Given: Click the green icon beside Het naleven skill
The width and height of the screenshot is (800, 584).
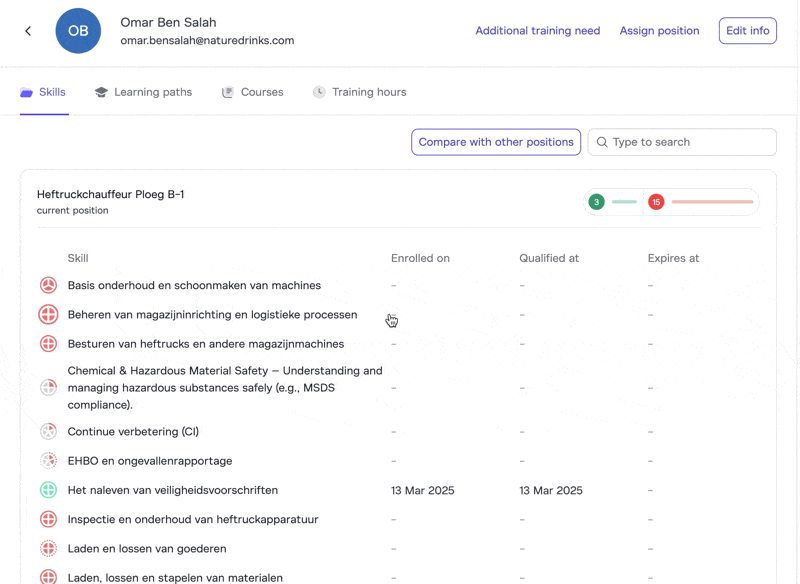Looking at the screenshot, I should 48,490.
